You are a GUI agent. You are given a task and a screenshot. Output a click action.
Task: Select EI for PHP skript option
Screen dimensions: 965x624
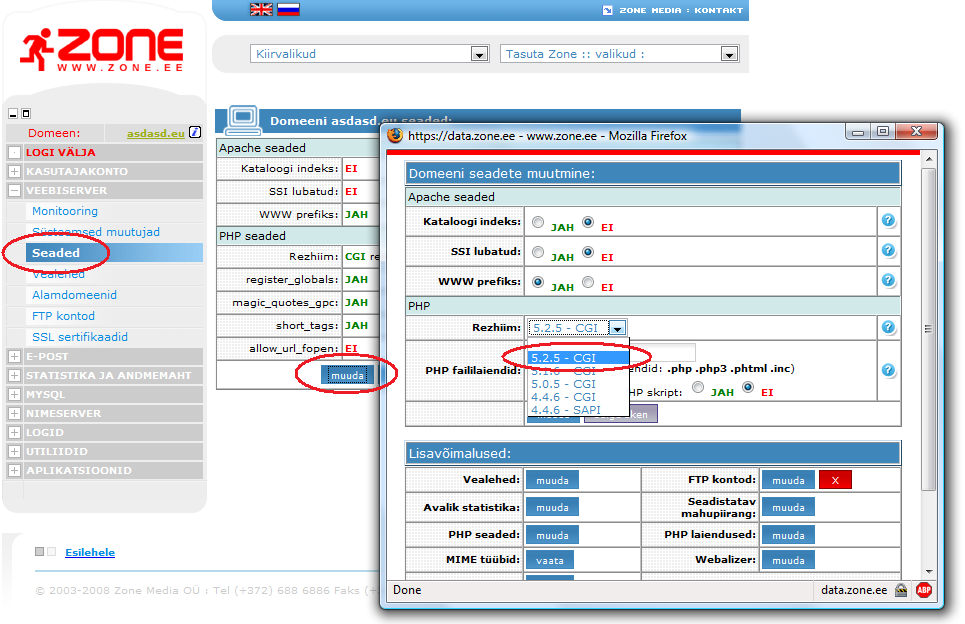pos(748,387)
